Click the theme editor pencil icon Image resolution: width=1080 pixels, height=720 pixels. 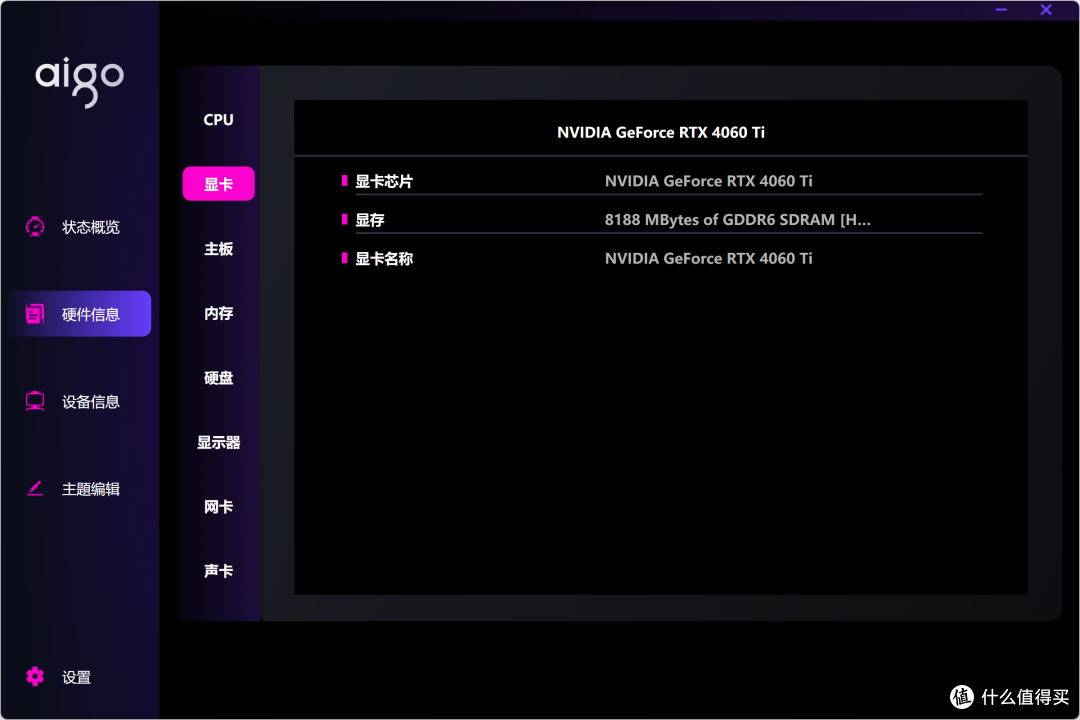pyautogui.click(x=35, y=489)
